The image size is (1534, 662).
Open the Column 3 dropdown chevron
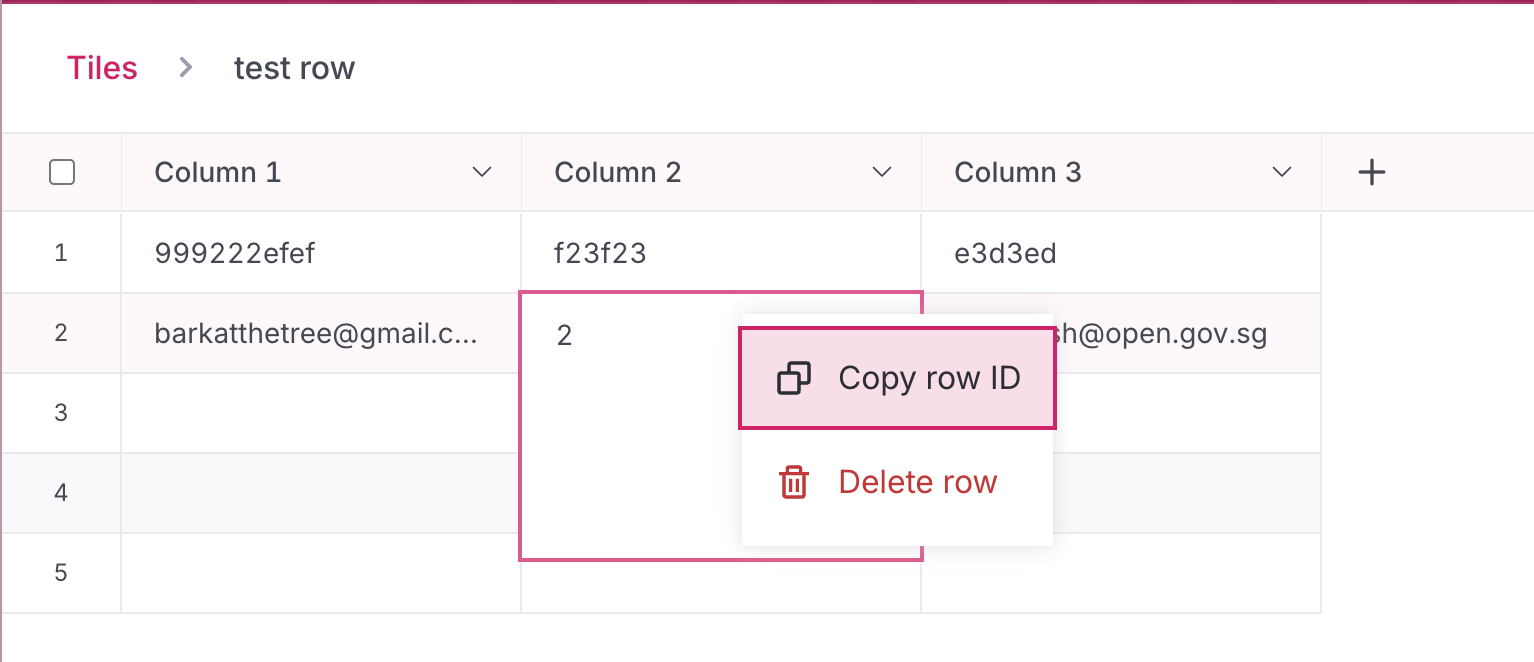[1282, 173]
